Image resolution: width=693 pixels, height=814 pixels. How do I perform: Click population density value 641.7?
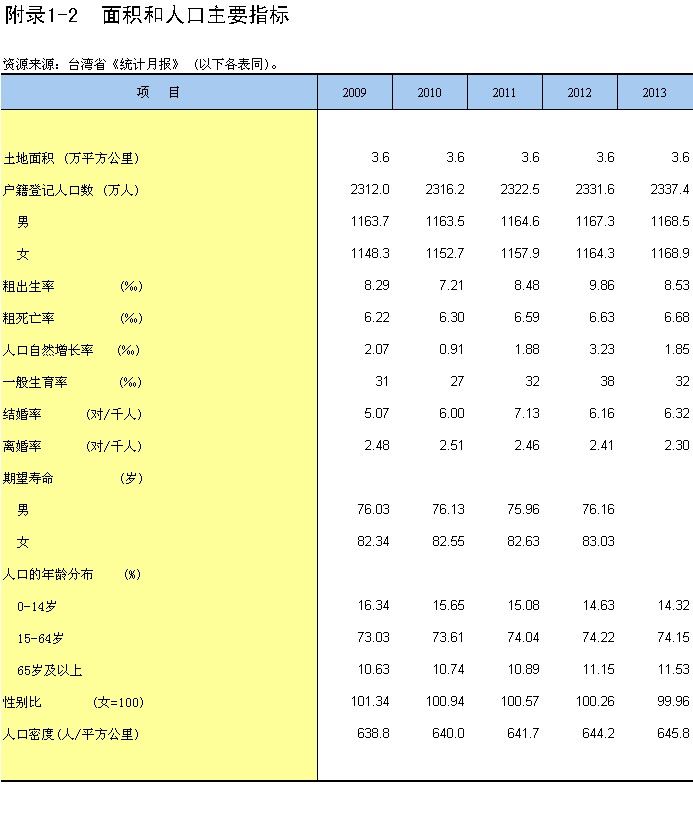pyautogui.click(x=523, y=734)
